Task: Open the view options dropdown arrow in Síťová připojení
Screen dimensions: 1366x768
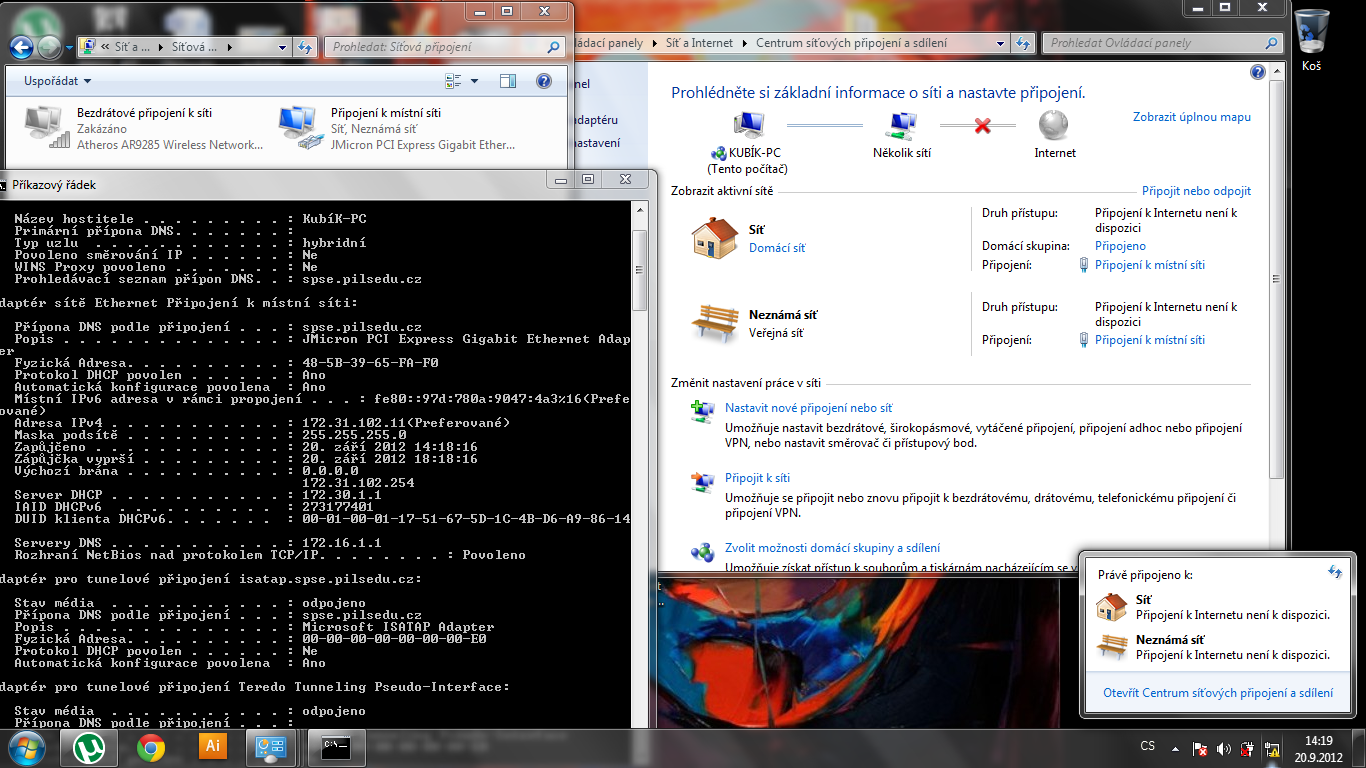Action: coord(474,81)
